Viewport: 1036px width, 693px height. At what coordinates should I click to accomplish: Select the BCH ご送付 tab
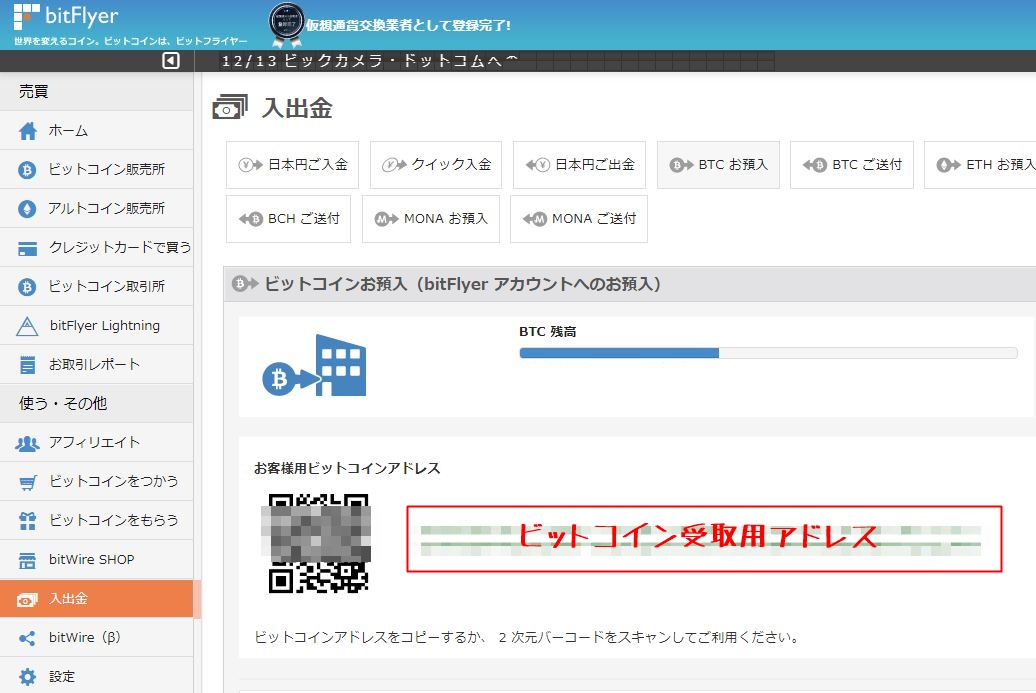click(289, 219)
